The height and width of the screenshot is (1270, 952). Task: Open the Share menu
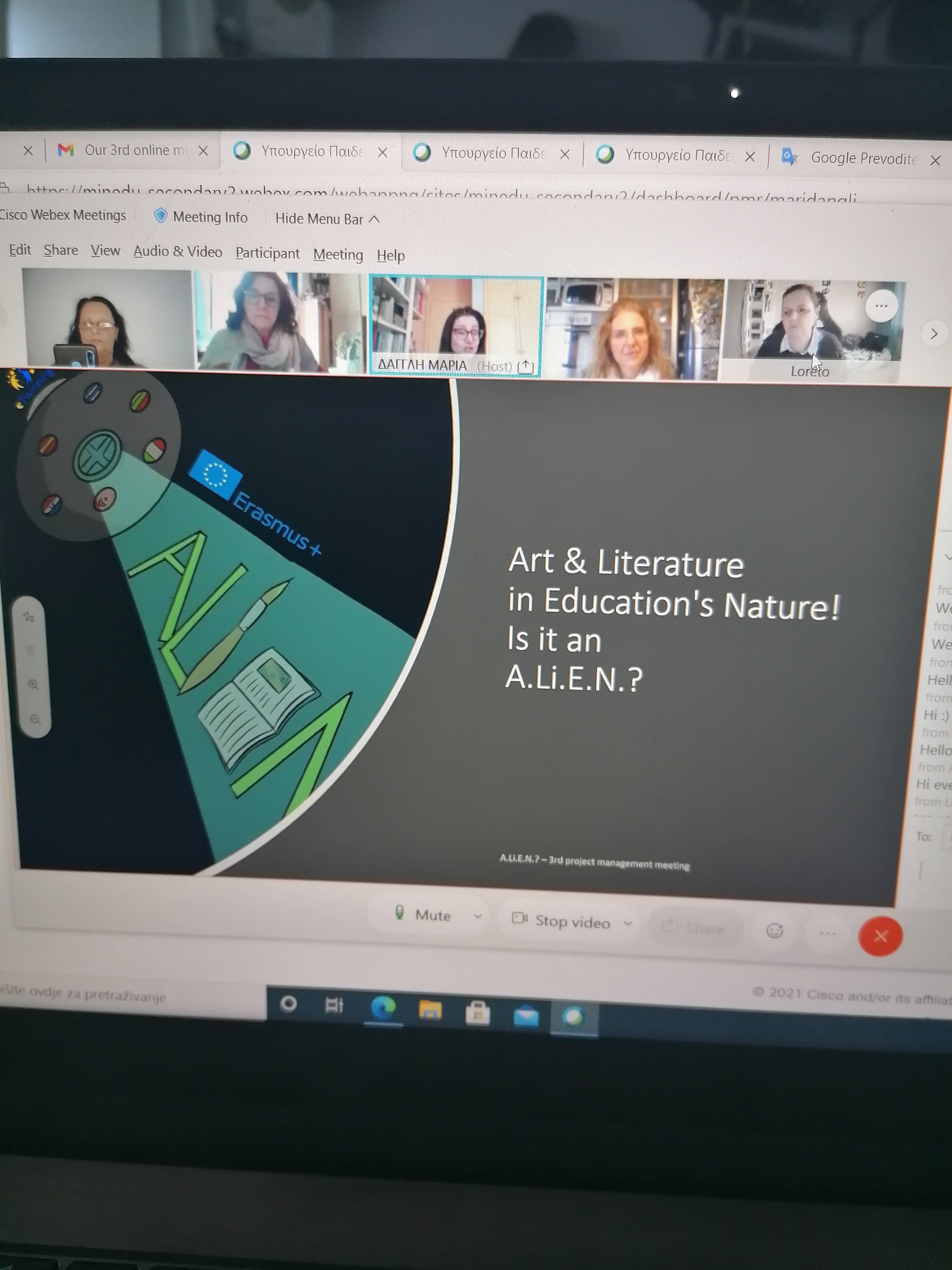[61, 250]
